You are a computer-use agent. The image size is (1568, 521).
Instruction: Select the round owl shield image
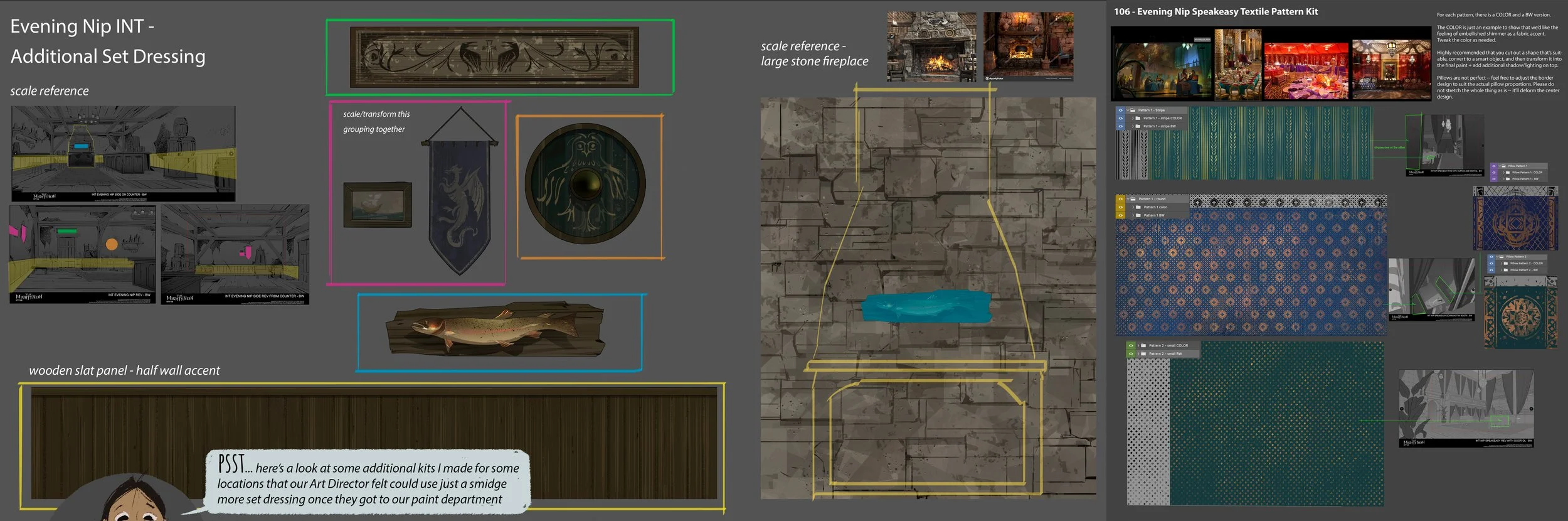(x=585, y=183)
